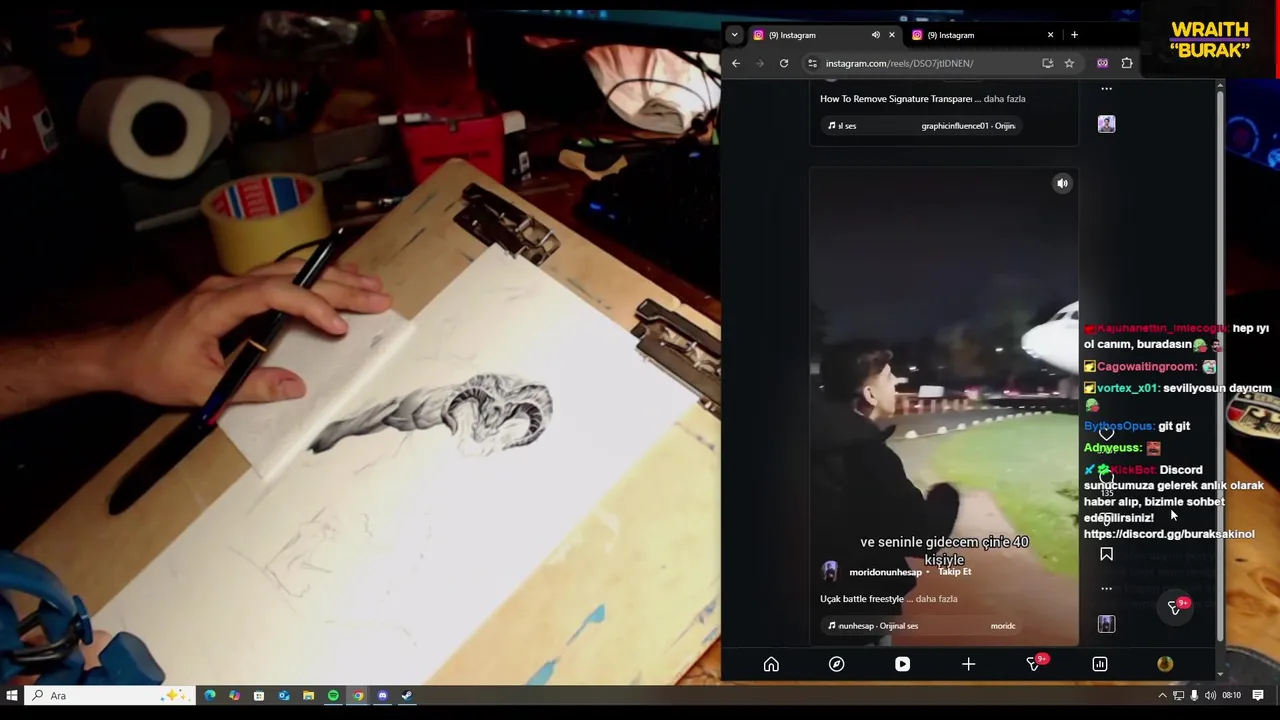Expand How To Remove Signature caption daha fazla

point(1004,99)
